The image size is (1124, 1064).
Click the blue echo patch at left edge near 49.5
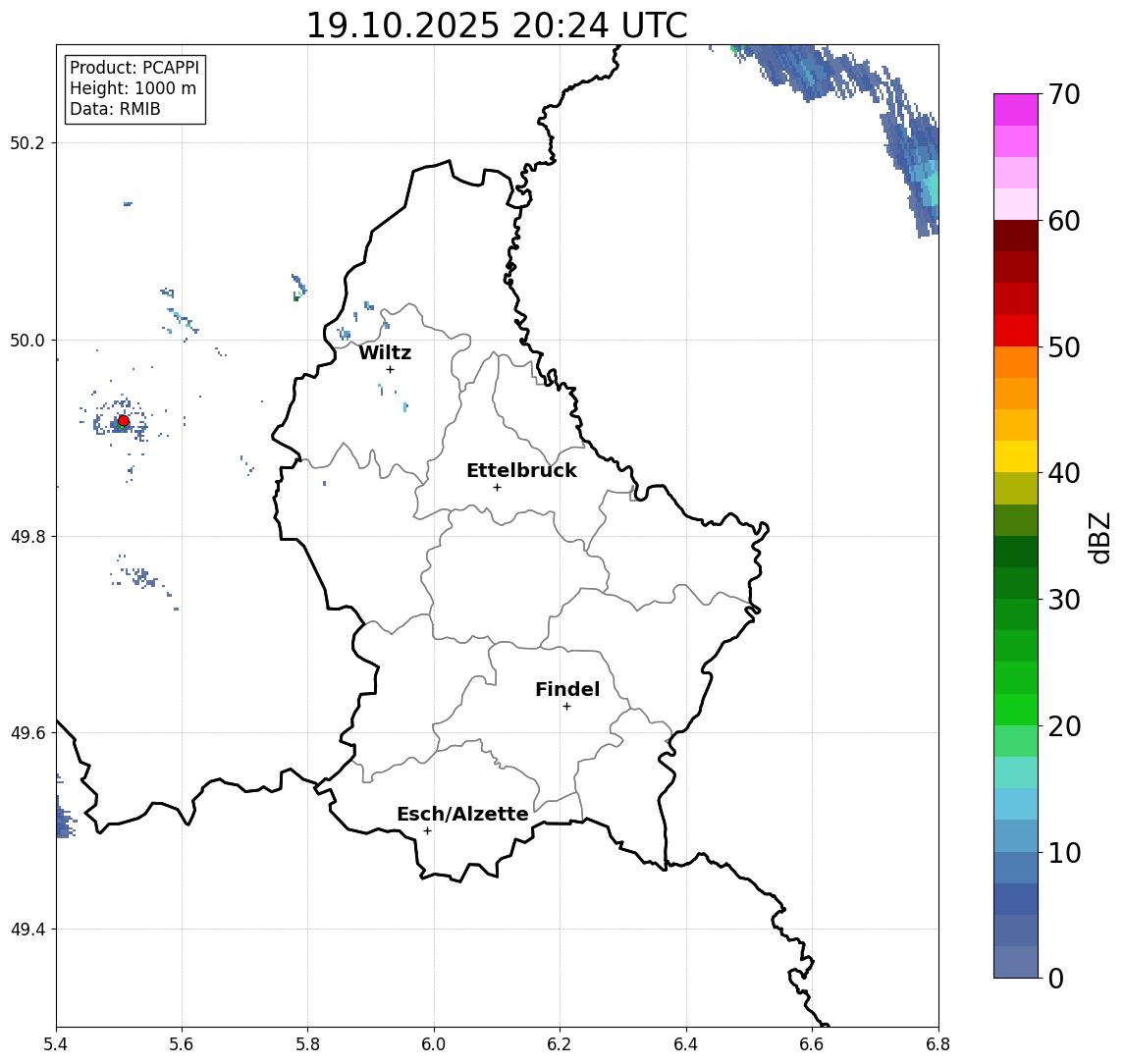65,818
